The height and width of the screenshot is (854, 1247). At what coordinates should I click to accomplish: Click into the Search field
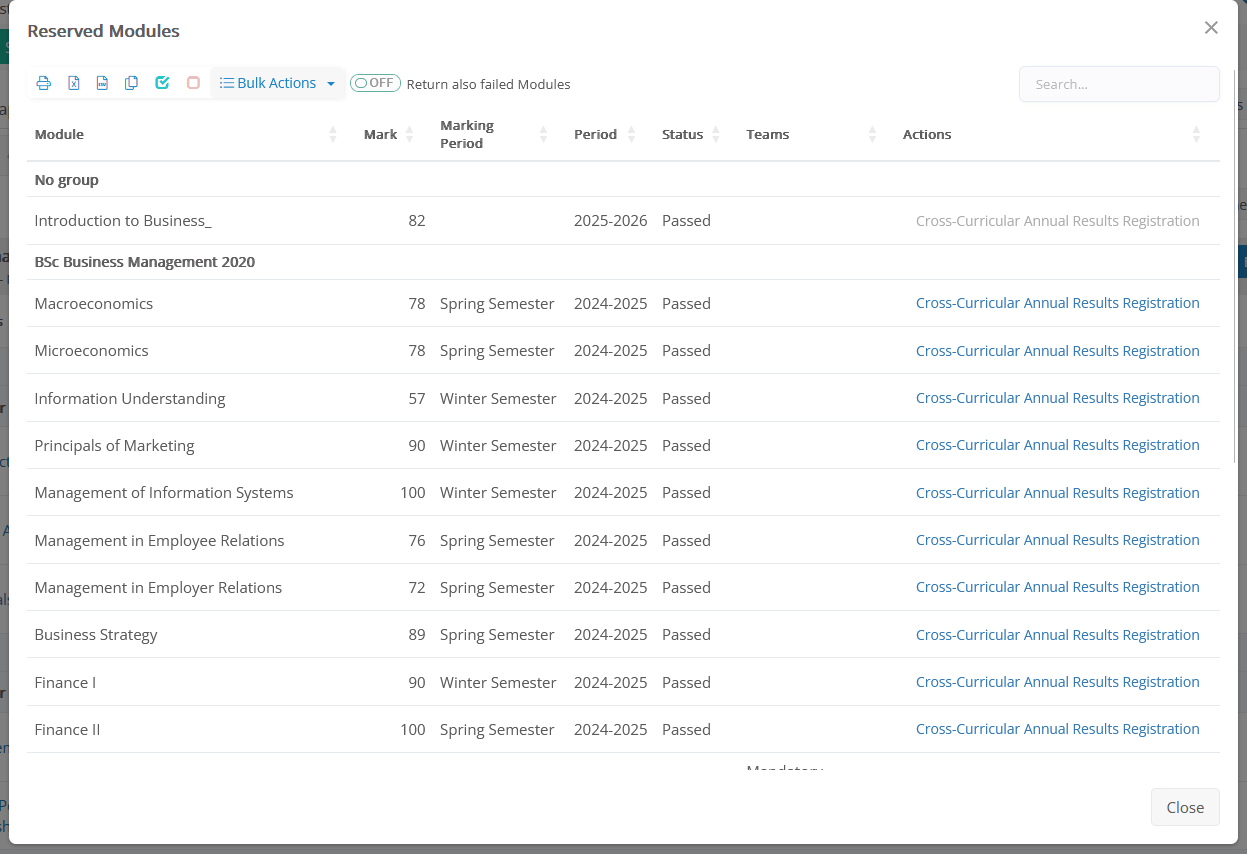tap(1118, 84)
